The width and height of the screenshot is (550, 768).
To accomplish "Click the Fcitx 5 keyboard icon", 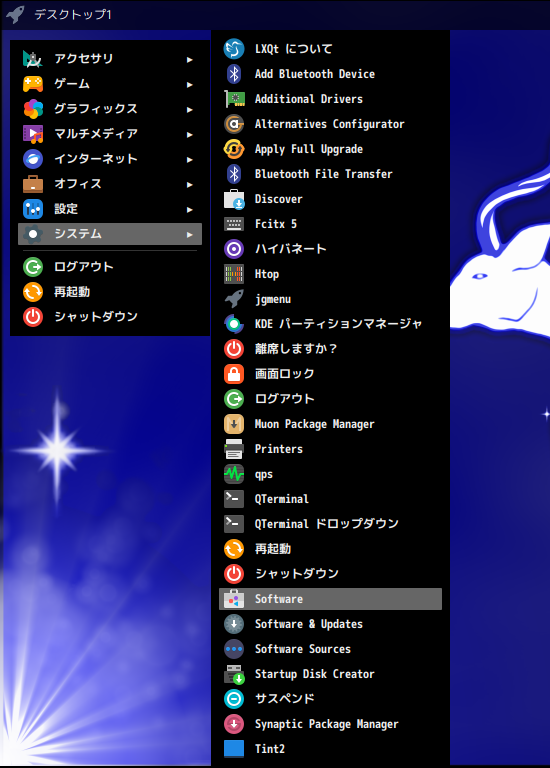I will coord(234,224).
